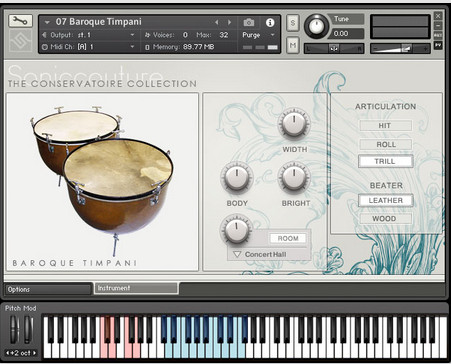
Task: Click the Soniccouture logo icon below wrench
Action: (x=20, y=40)
